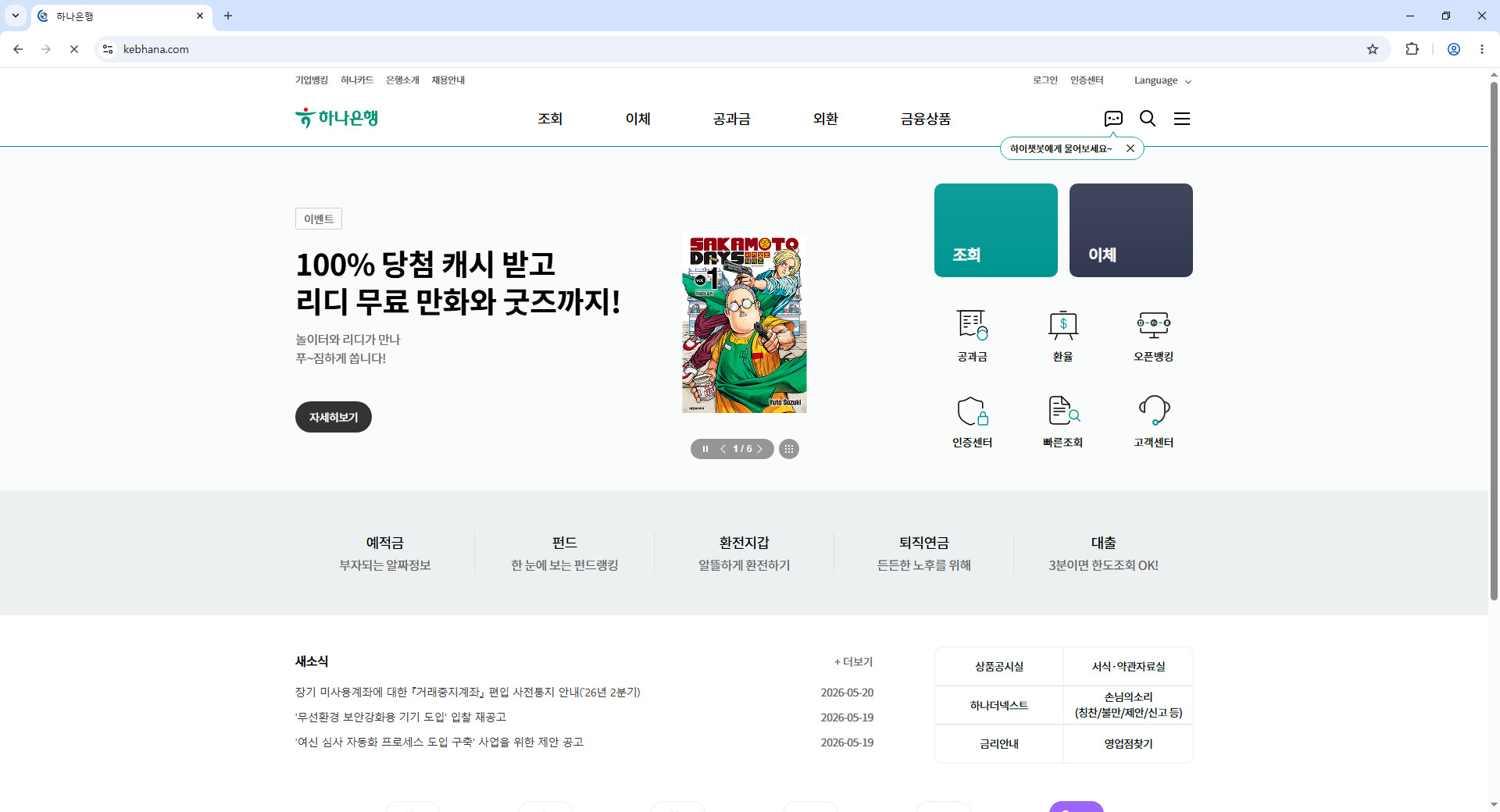1500x812 pixels.
Task: Dismiss the 하이챗봇 tooltip
Action: click(x=1130, y=148)
